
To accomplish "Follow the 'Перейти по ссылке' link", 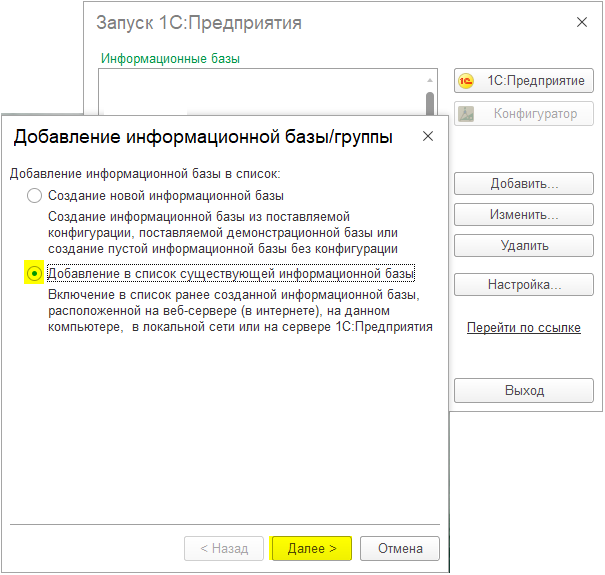I will (x=523, y=328).
